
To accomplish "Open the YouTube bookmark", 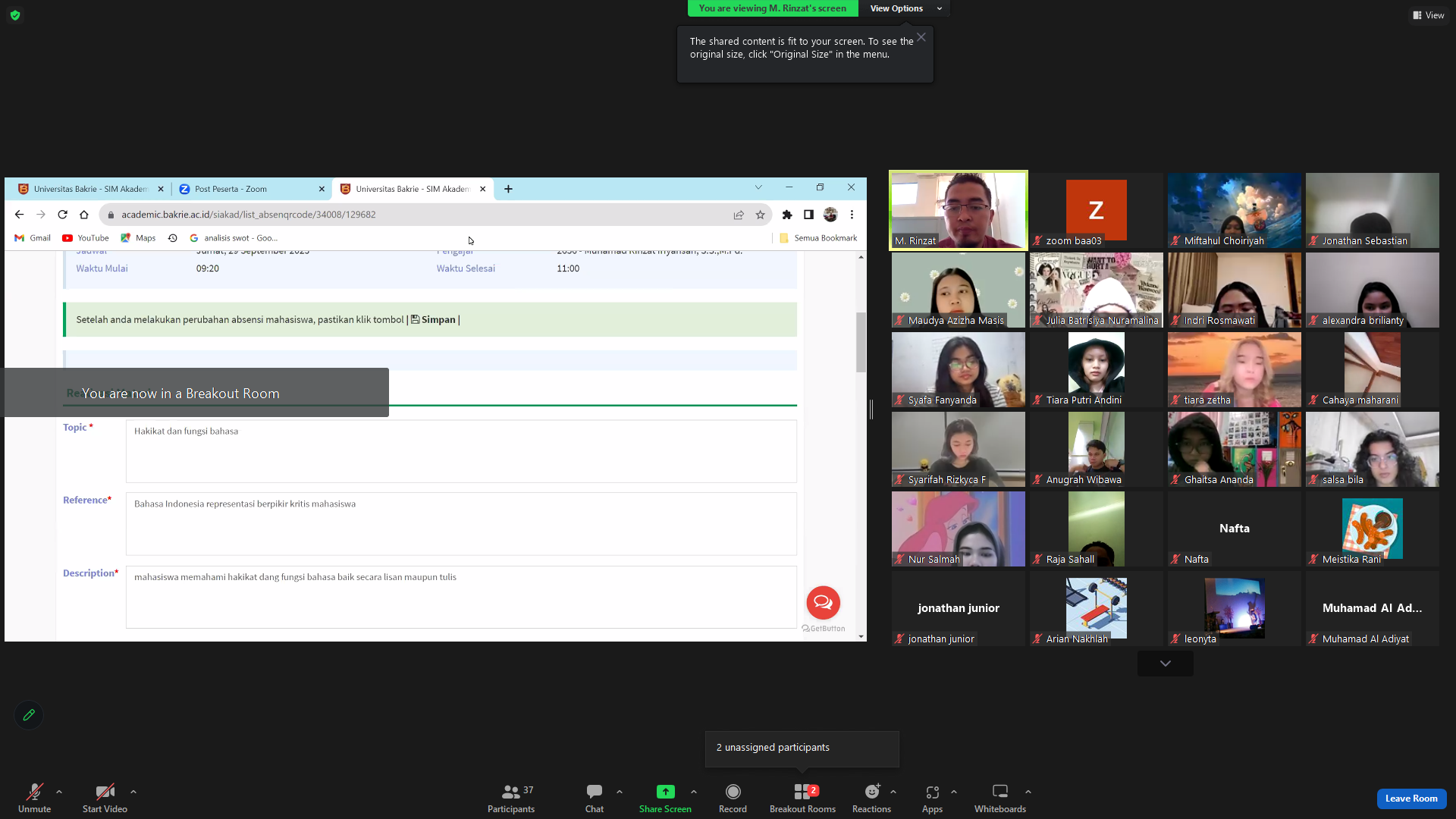I will click(x=86, y=238).
